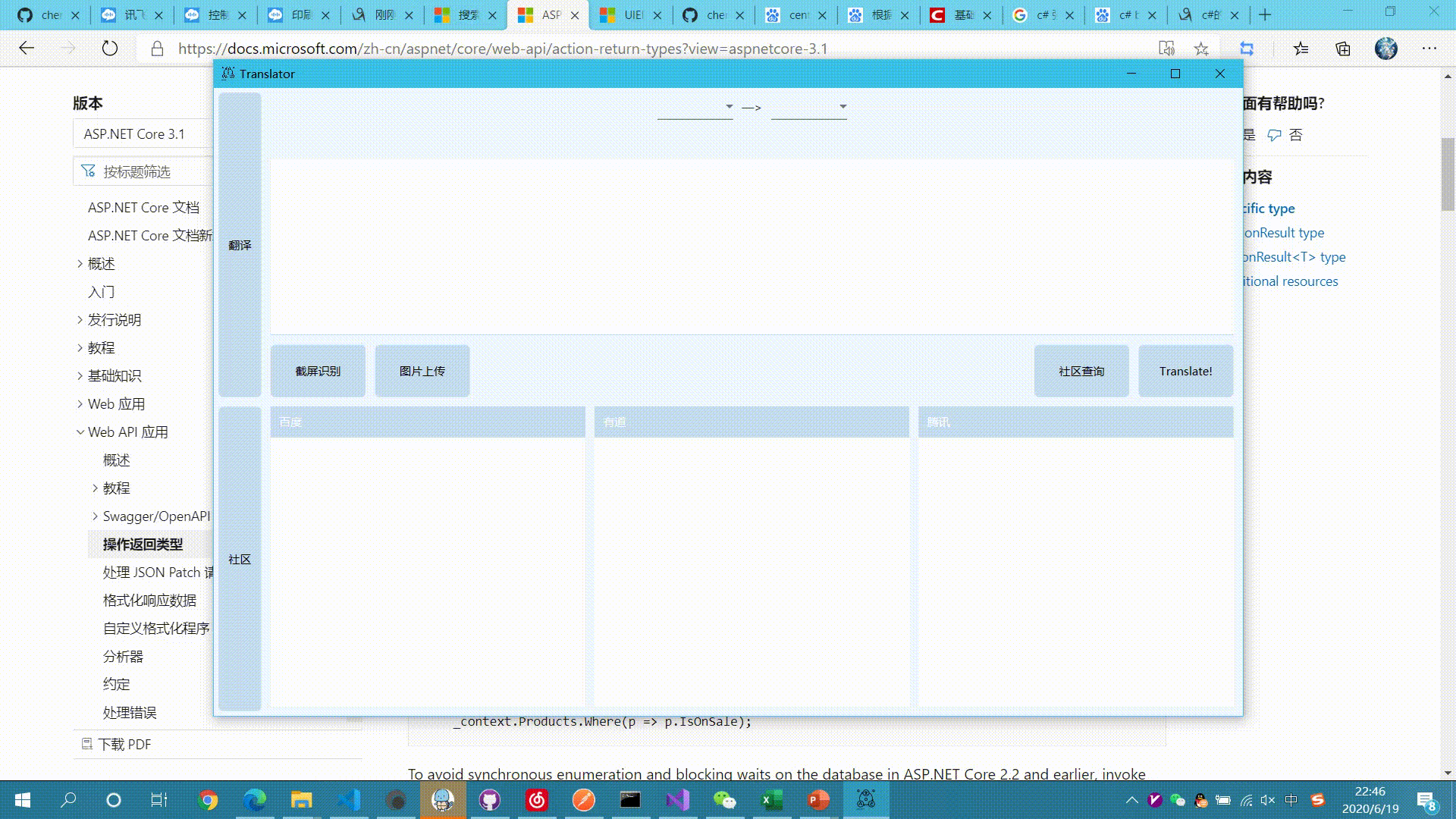Click the read aloud icon in address bar
This screenshot has height=819, width=1456.
[x=1166, y=49]
